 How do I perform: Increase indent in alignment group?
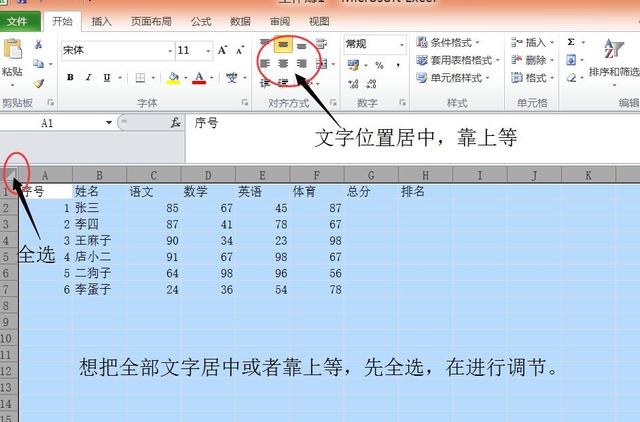pyautogui.click(x=283, y=83)
